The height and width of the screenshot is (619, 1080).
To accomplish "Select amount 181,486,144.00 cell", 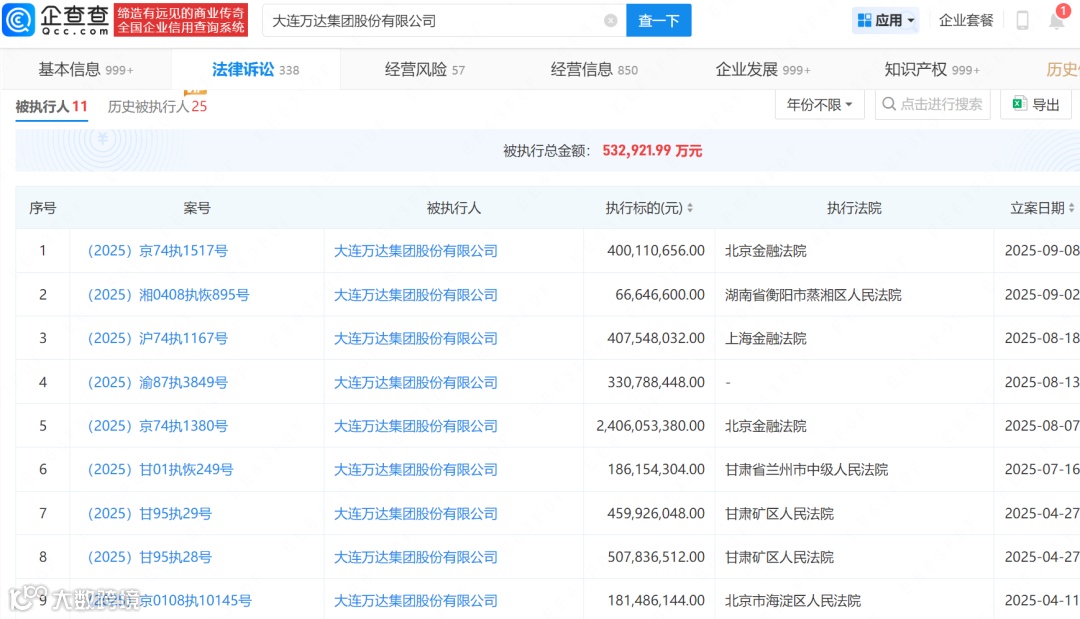I will [x=656, y=600].
